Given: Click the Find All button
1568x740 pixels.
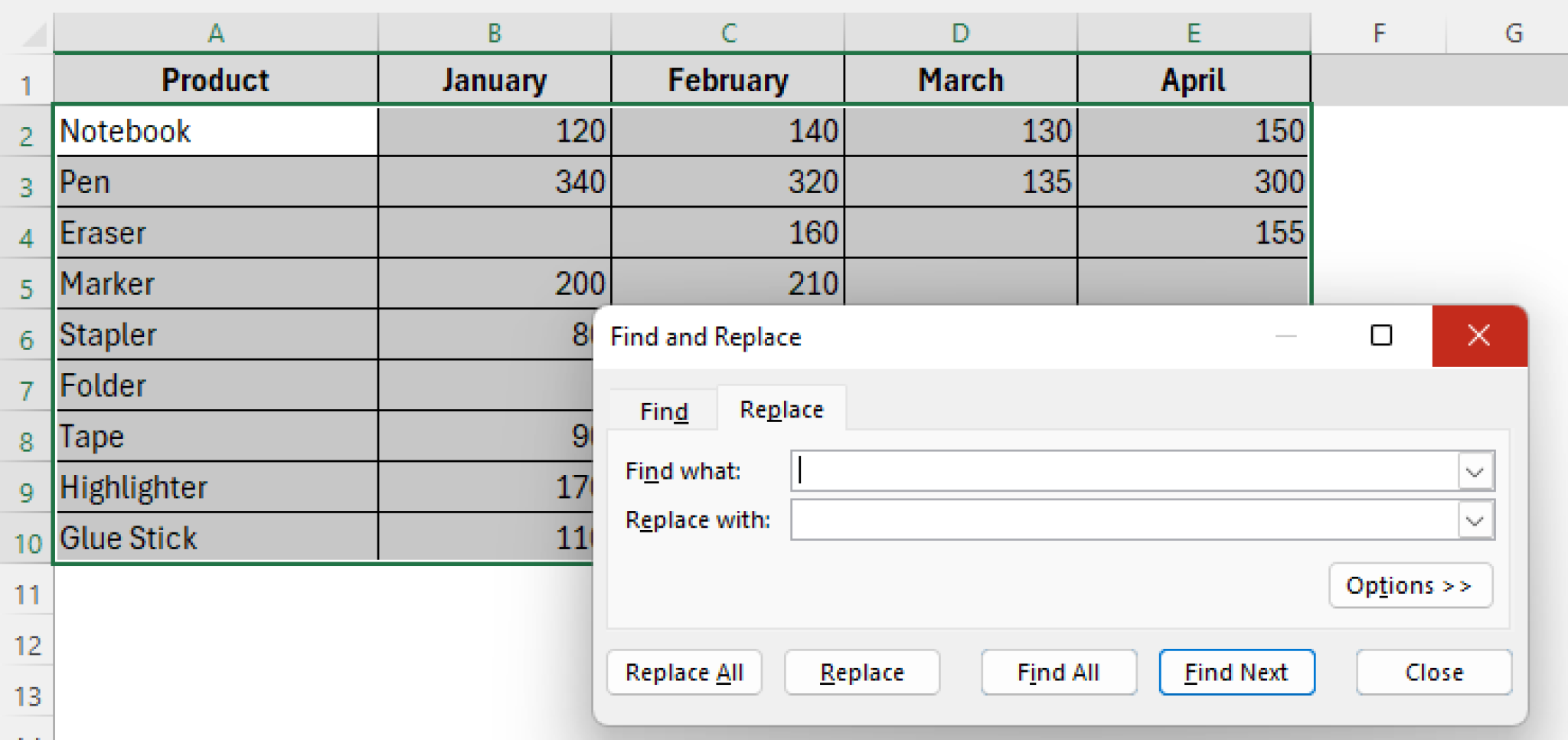Looking at the screenshot, I should pos(1058,672).
